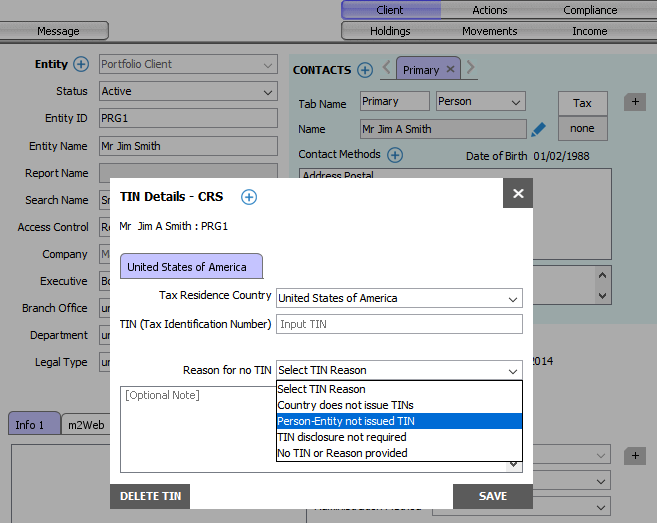Click the SAVE button
The height and width of the screenshot is (523, 657).
coord(492,496)
